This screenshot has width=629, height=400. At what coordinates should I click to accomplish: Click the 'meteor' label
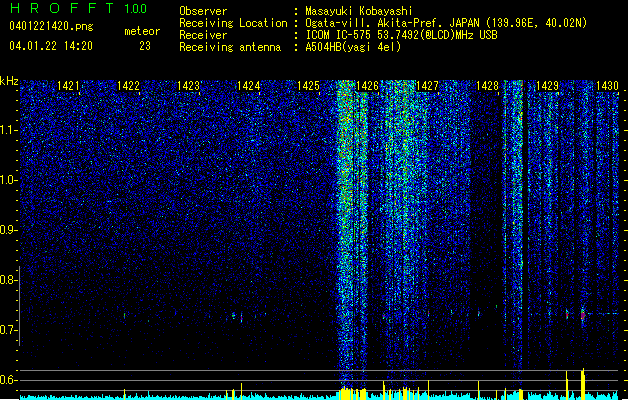coord(142,31)
